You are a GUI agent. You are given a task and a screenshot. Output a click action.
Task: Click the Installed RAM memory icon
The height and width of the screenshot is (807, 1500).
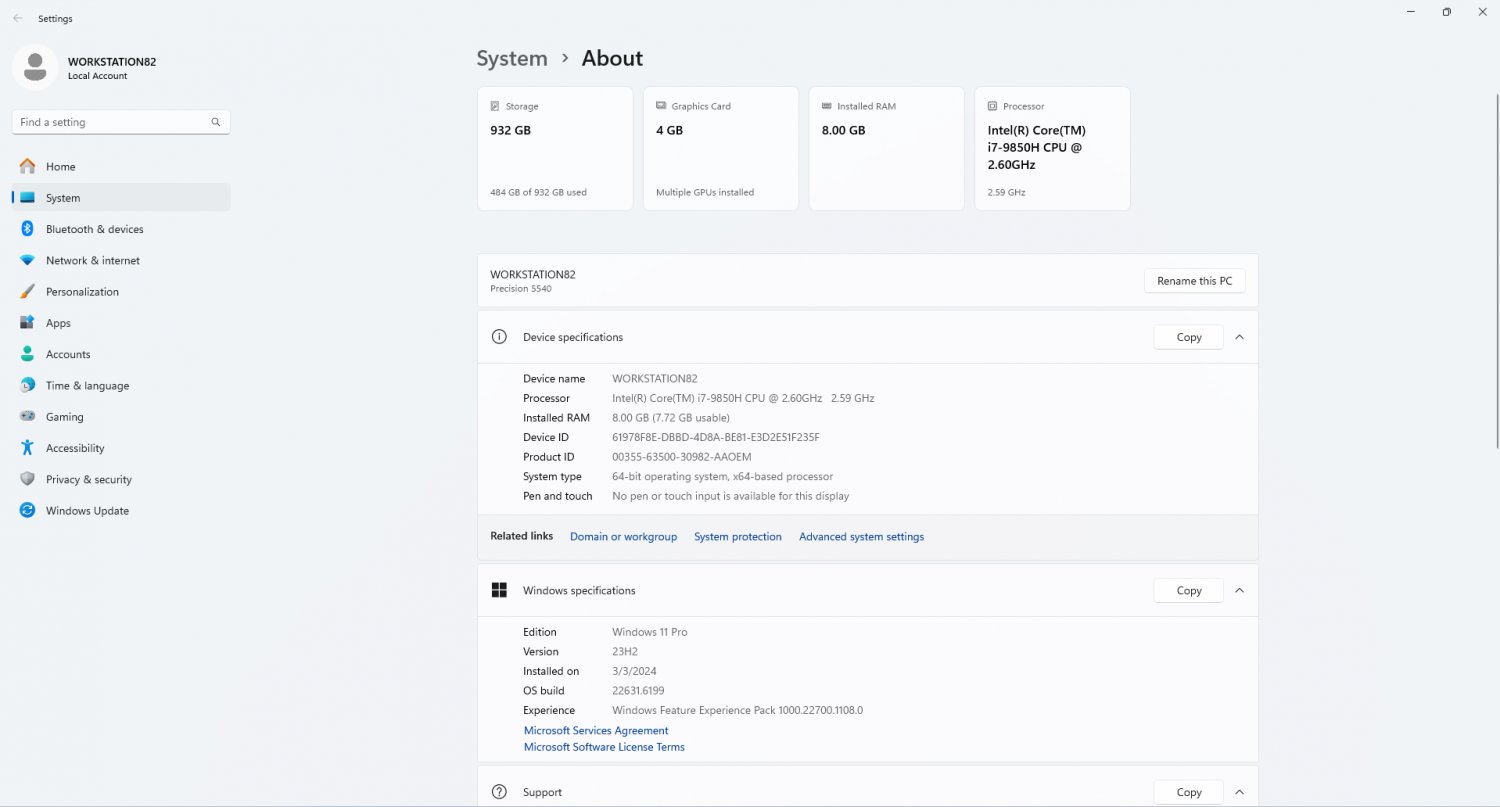coord(827,106)
